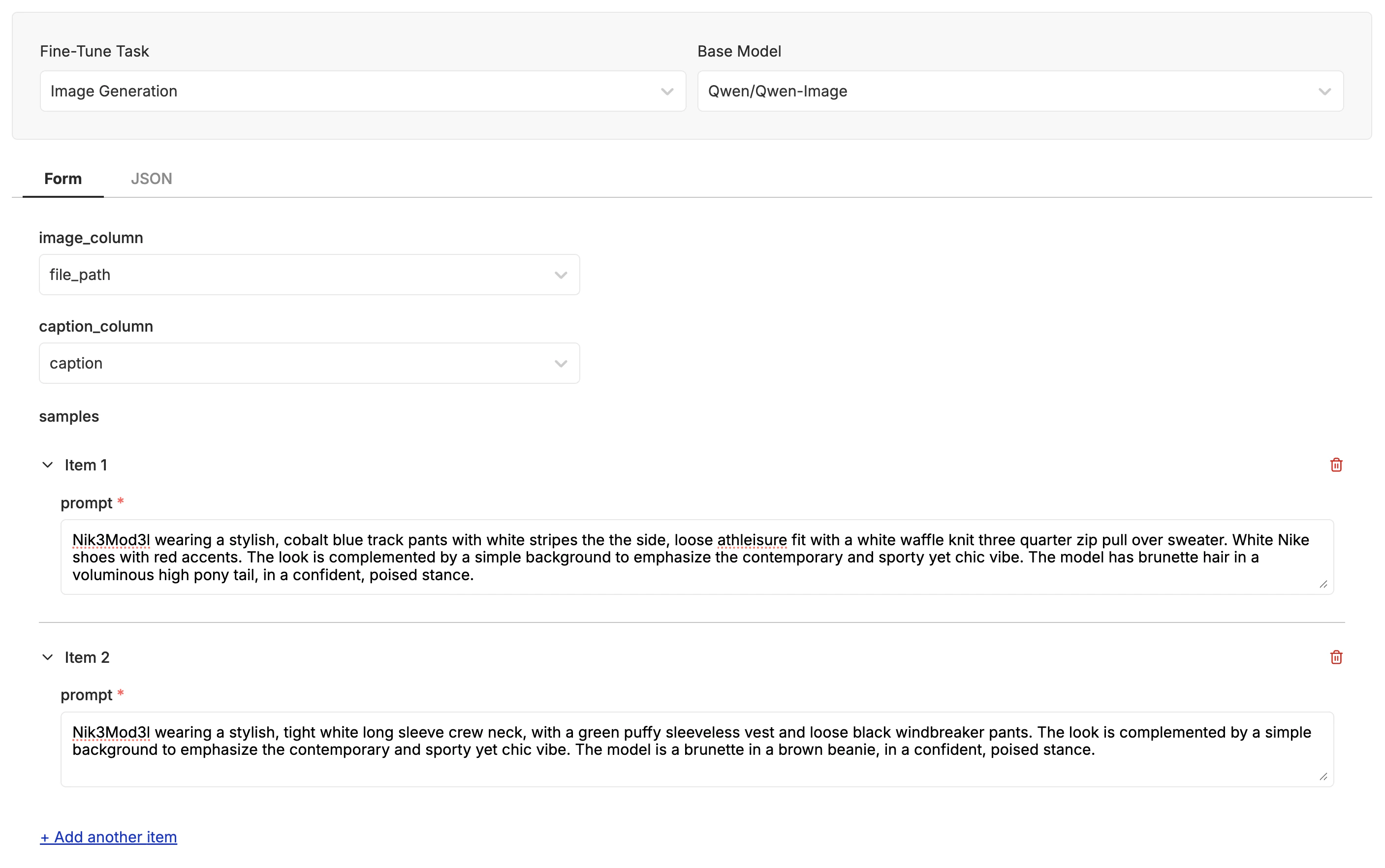Click the caption dropdown arrow

tap(561, 364)
